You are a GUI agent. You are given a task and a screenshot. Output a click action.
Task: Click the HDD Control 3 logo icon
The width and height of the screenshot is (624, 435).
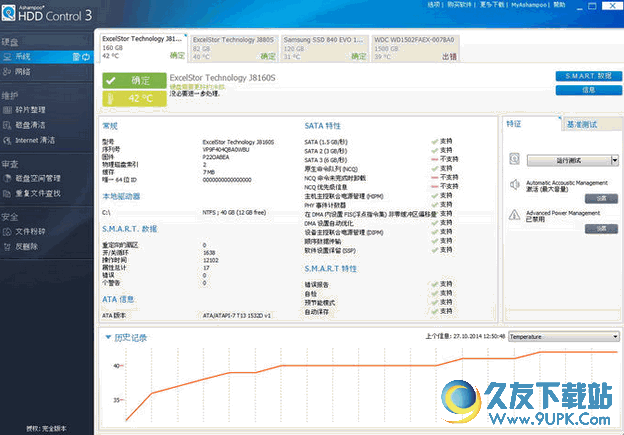click(x=8, y=13)
